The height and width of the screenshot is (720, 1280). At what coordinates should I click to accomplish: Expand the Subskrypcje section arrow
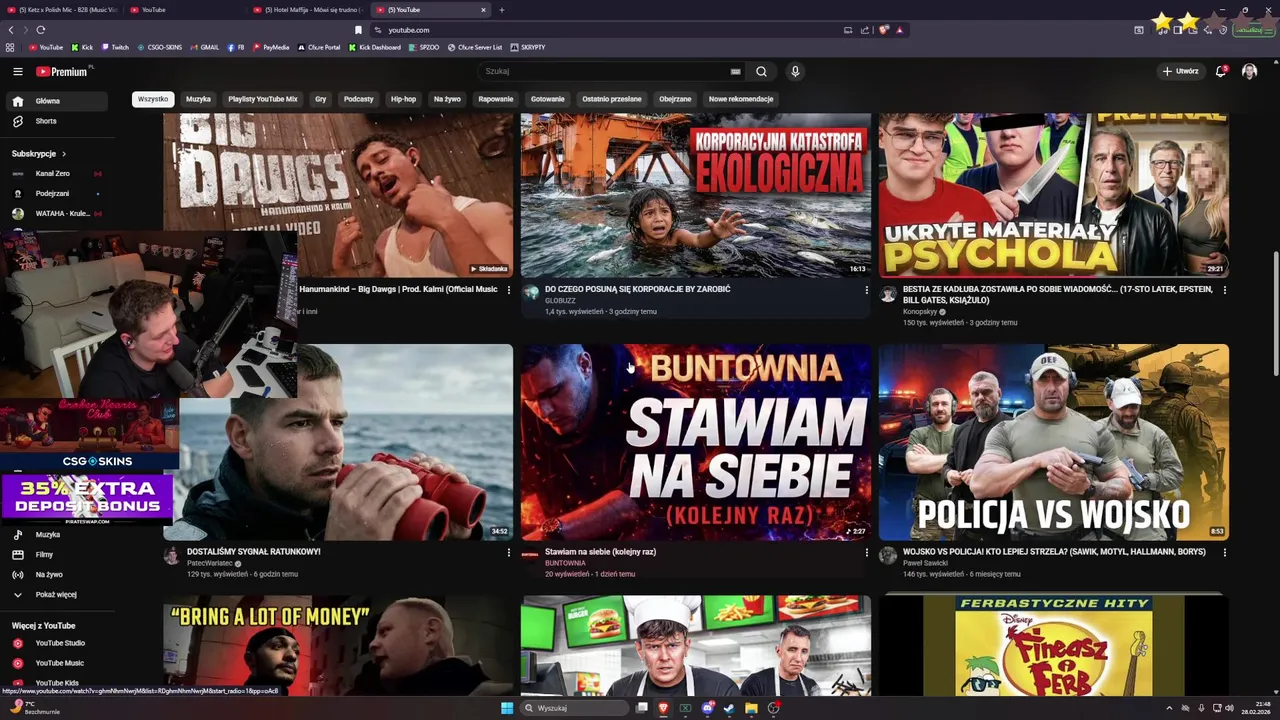[64, 154]
